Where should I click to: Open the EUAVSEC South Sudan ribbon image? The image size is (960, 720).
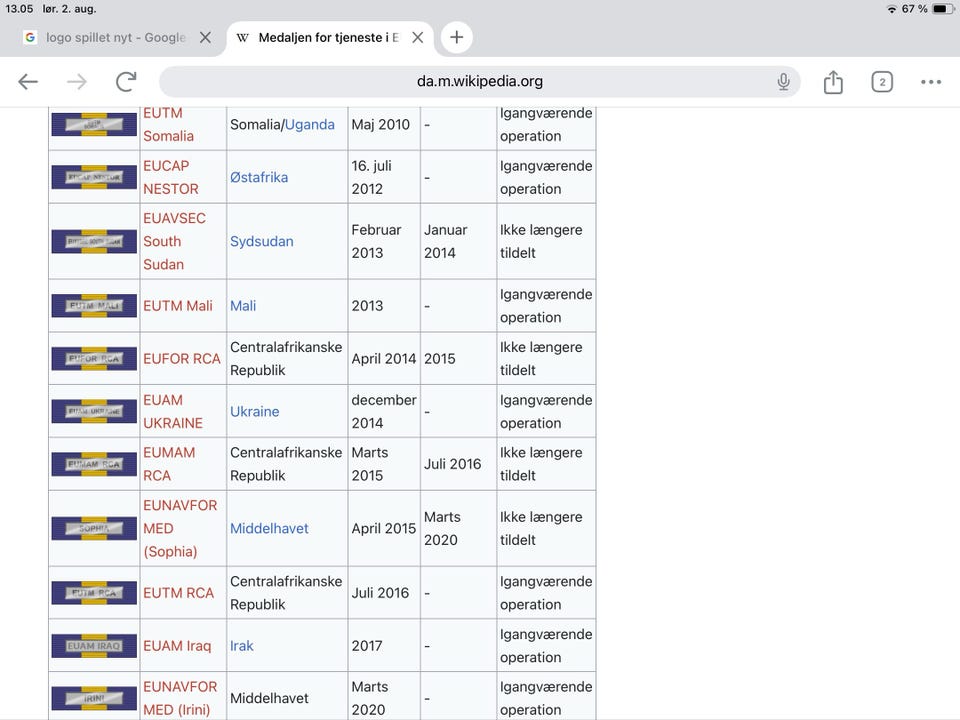(94, 241)
